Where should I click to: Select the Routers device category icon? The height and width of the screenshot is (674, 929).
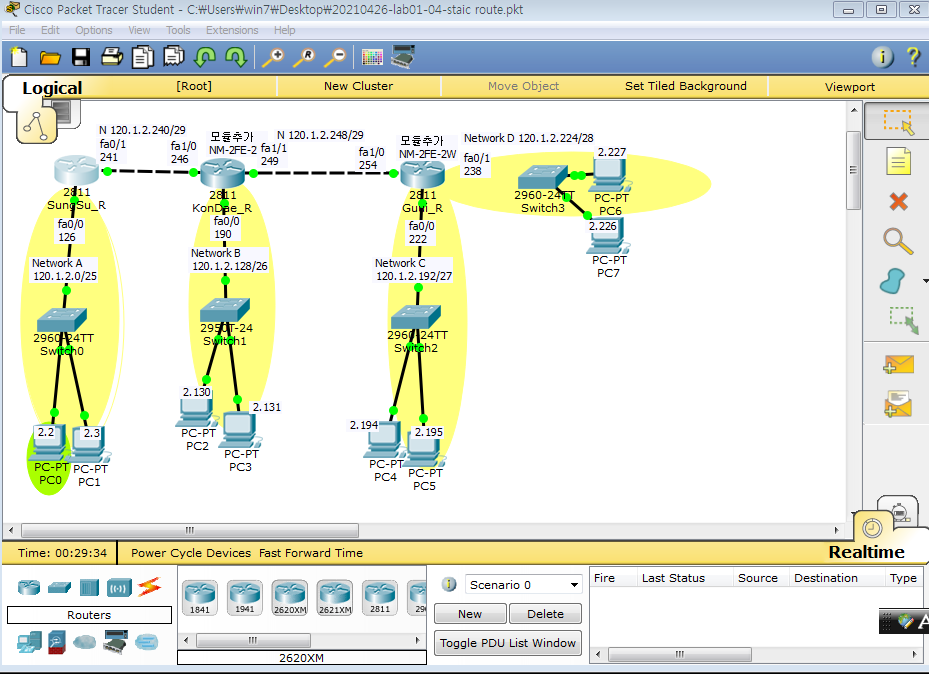tap(29, 588)
